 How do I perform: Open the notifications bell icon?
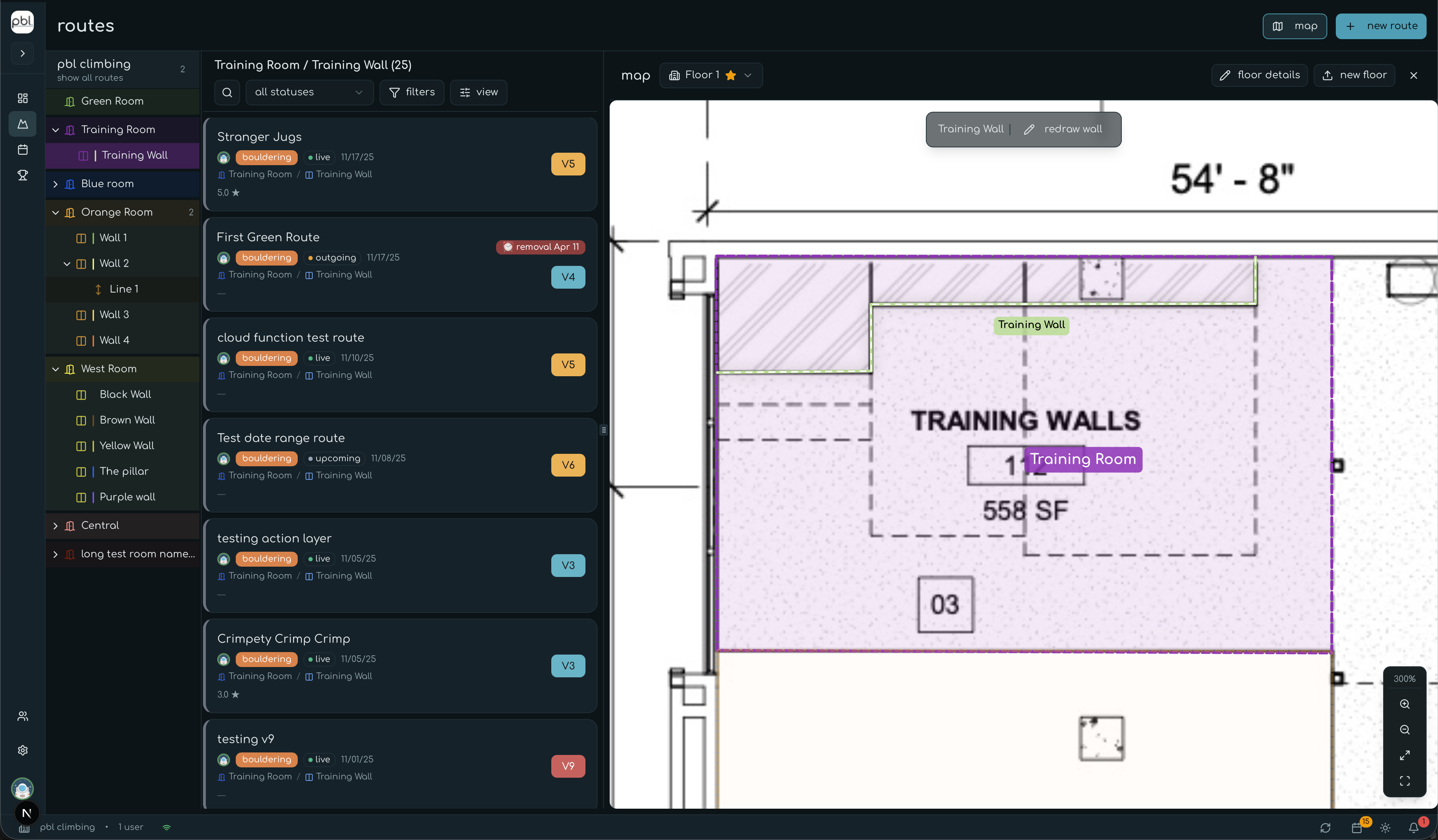(x=1413, y=828)
